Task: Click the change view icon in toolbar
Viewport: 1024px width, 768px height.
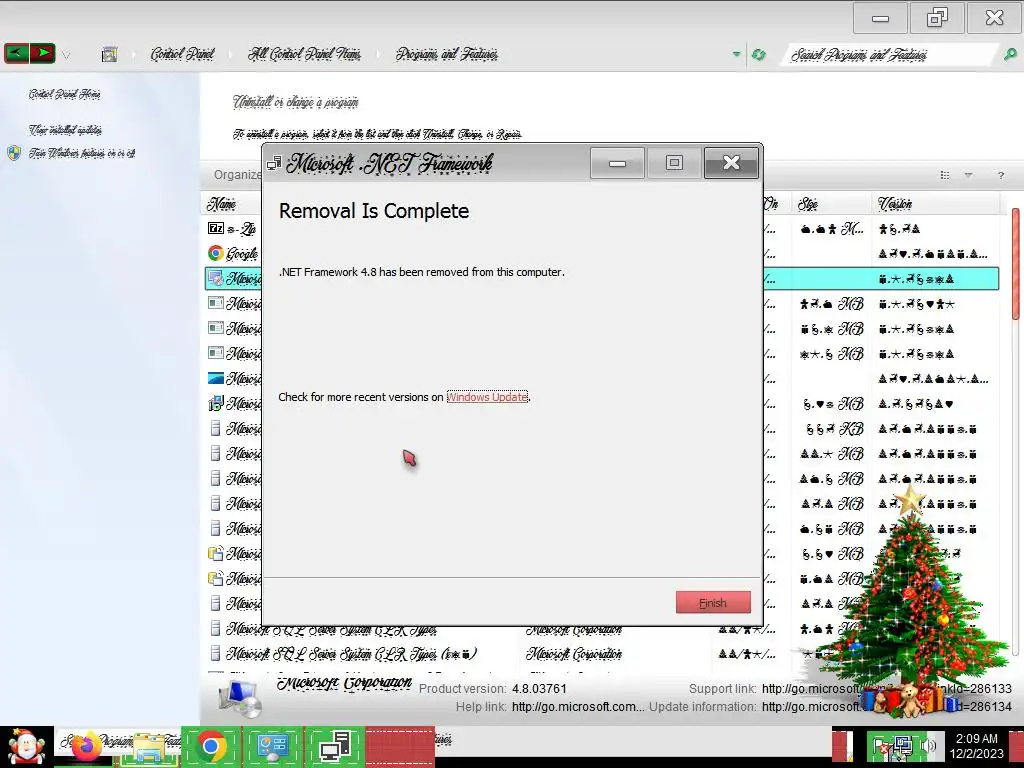Action: click(x=944, y=174)
